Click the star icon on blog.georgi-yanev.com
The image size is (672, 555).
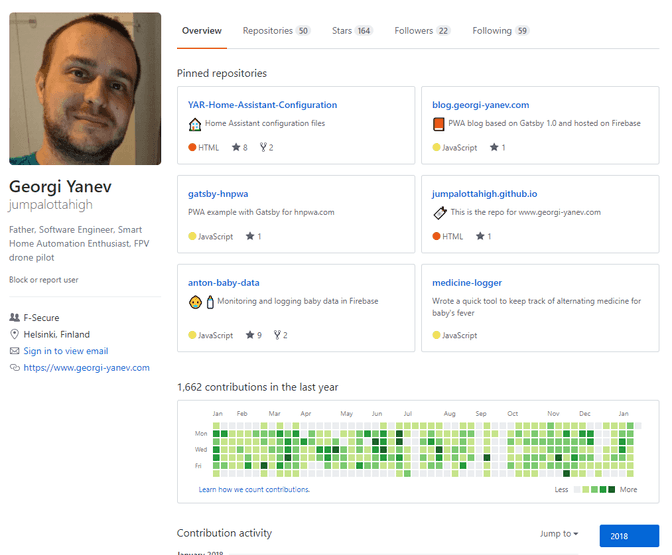[x=494, y=147]
